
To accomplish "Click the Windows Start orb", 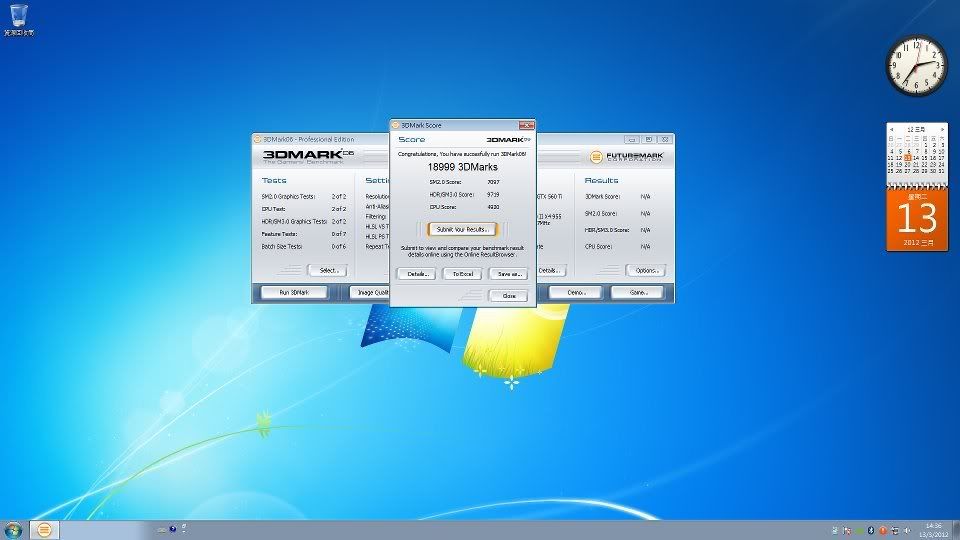I will 14,529.
